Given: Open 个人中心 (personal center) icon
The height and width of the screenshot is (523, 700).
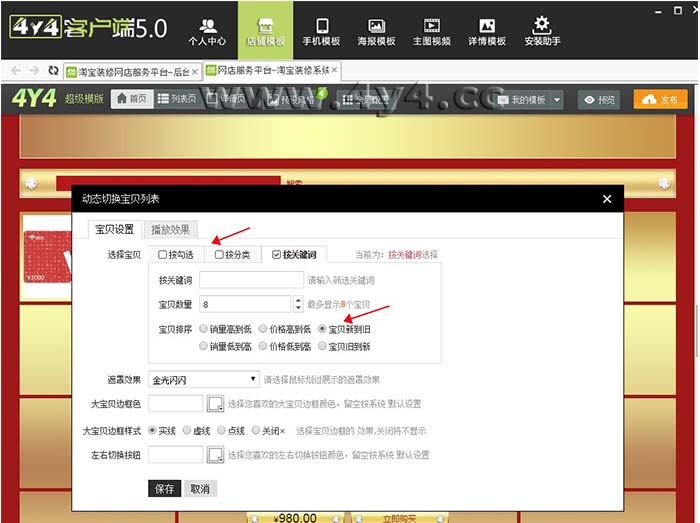Looking at the screenshot, I should [x=207, y=30].
